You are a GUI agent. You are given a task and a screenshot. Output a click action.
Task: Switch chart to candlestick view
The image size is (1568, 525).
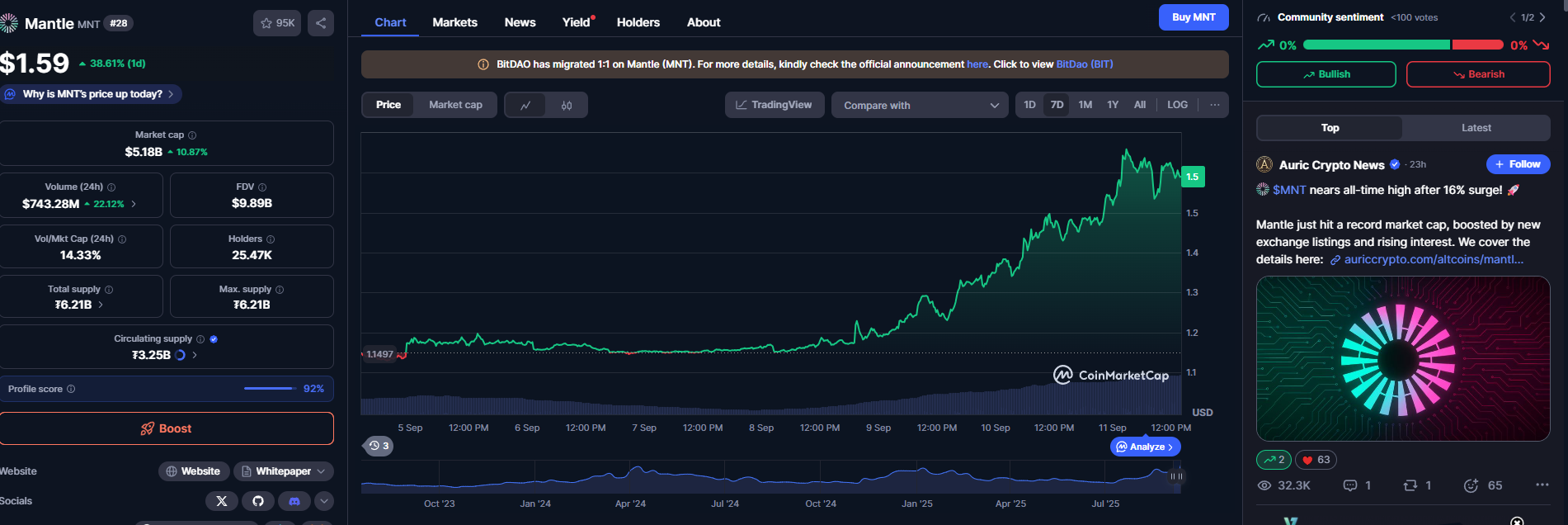click(567, 105)
